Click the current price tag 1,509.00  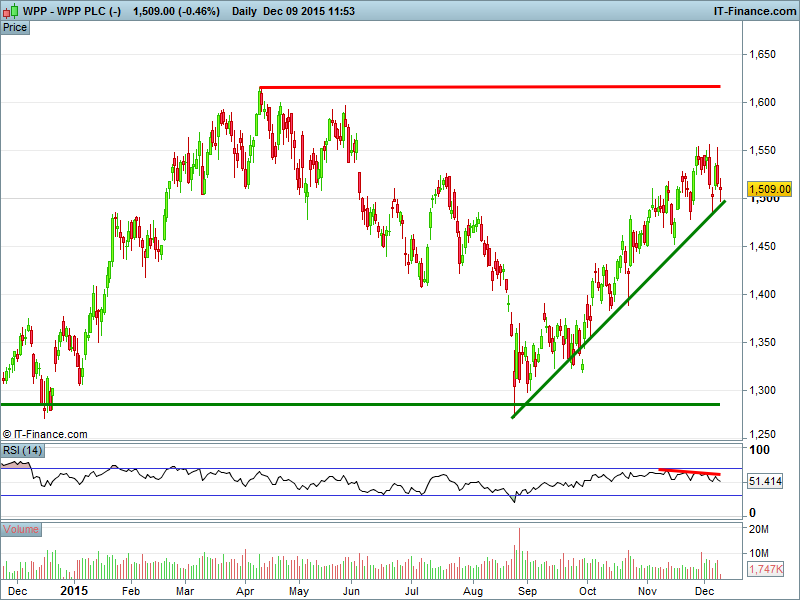point(769,189)
